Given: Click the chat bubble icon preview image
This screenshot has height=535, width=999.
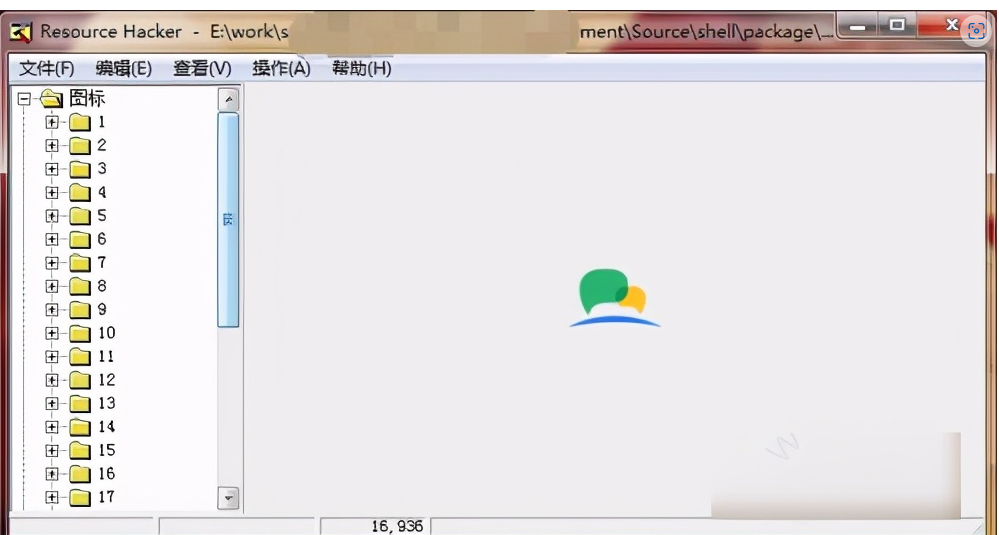Looking at the screenshot, I should 614,298.
